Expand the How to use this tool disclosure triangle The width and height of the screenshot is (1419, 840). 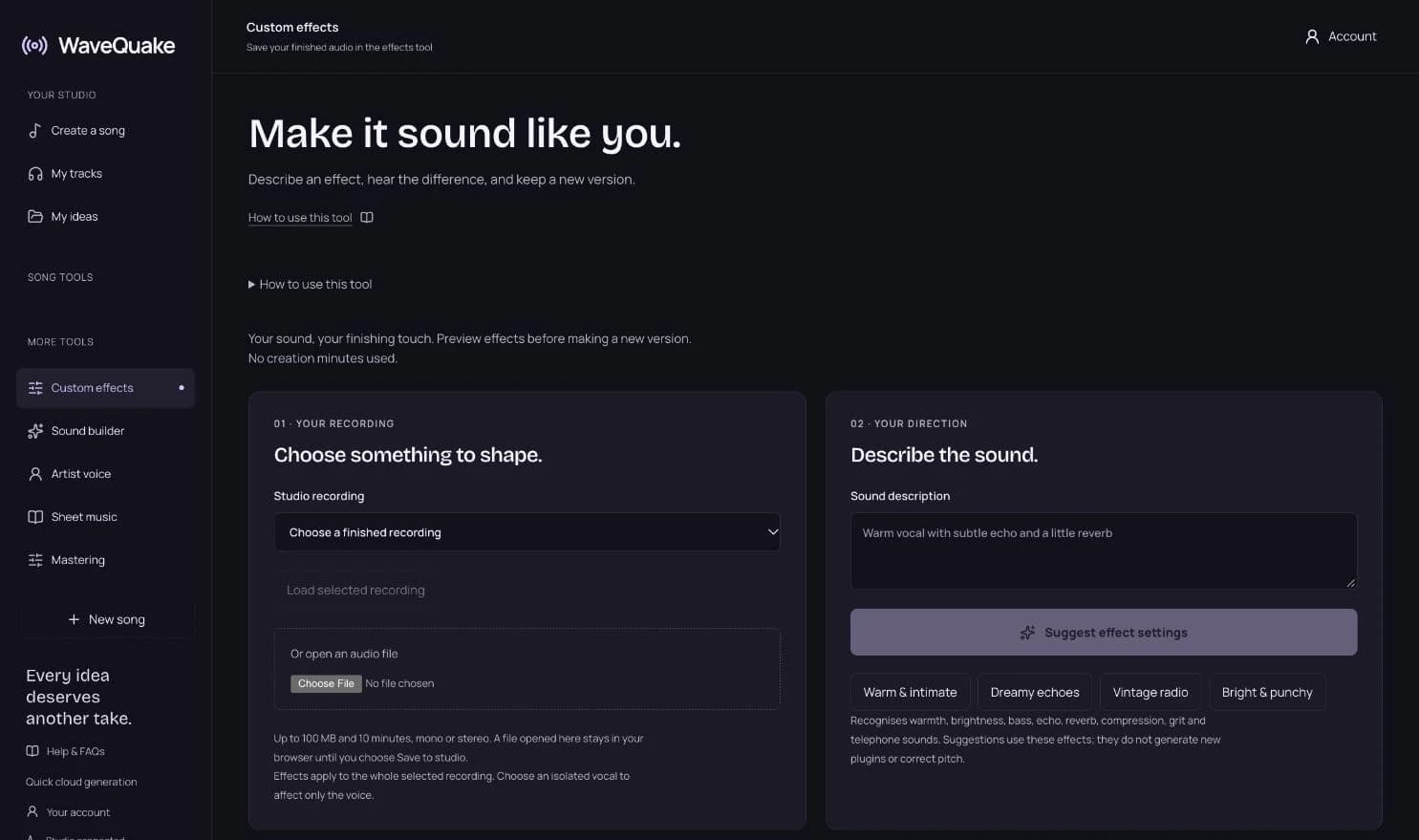pos(251,284)
